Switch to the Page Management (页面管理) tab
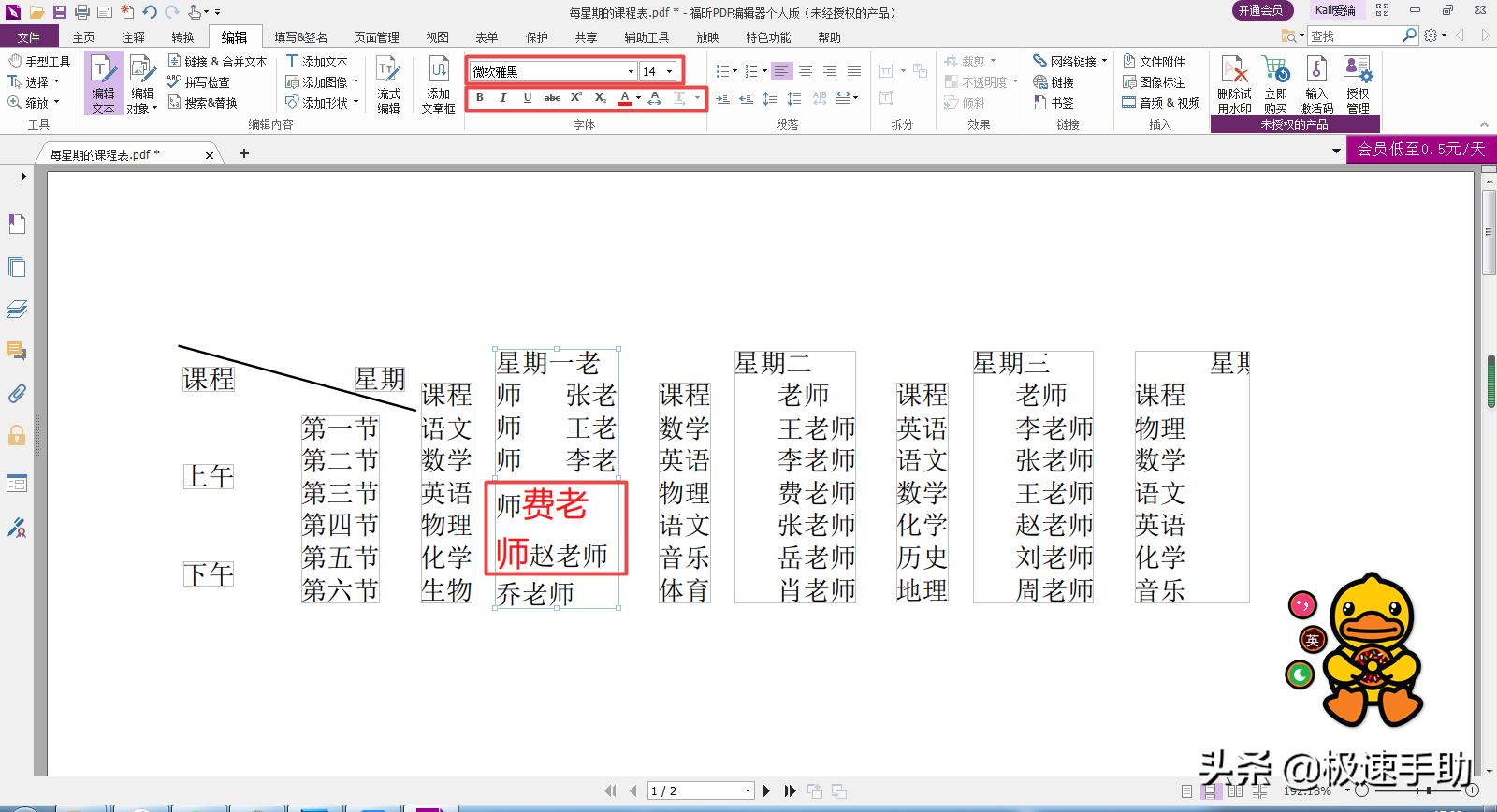Image resolution: width=1497 pixels, height=812 pixels. click(x=376, y=37)
